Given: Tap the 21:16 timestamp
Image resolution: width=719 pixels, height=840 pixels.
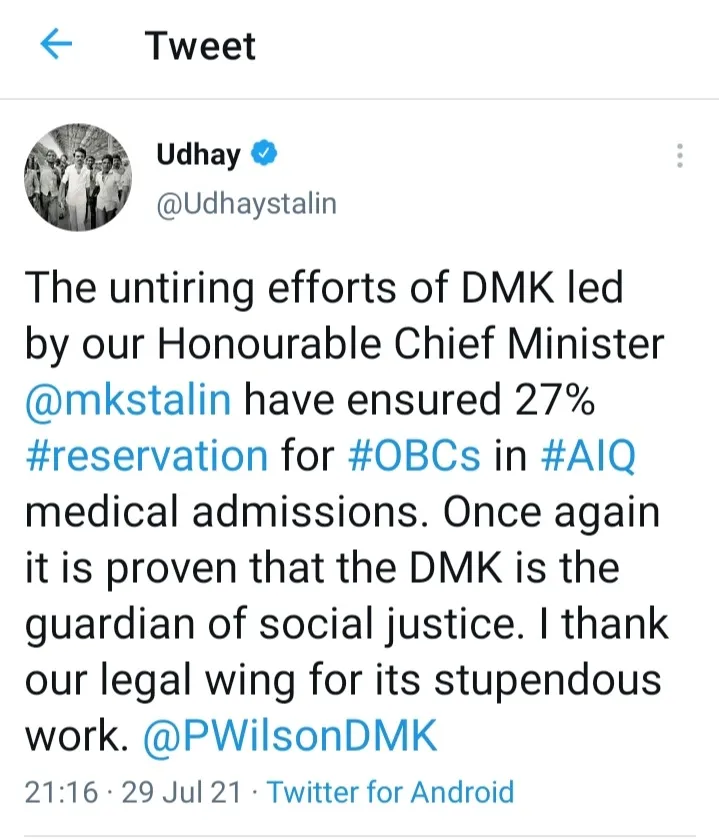Looking at the screenshot, I should pos(62,792).
